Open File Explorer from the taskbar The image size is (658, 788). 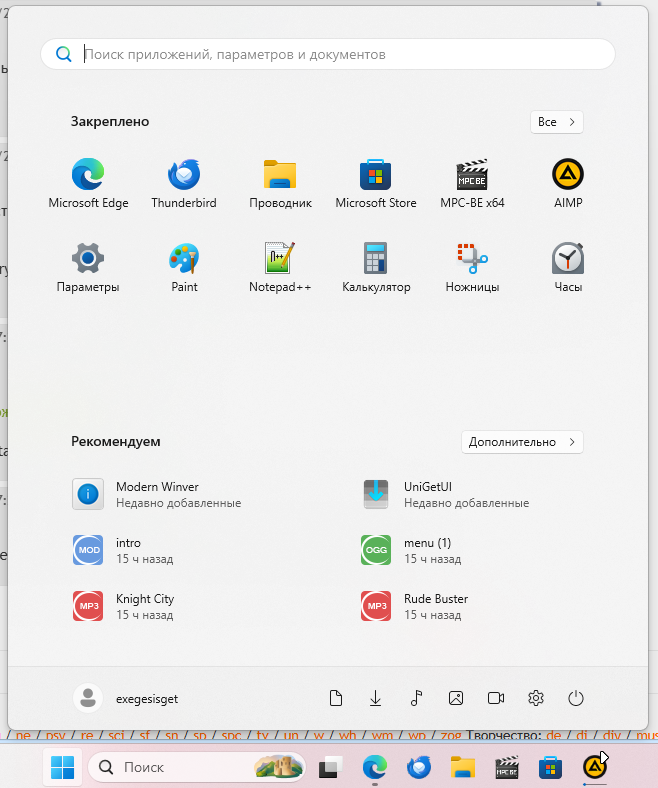point(463,767)
